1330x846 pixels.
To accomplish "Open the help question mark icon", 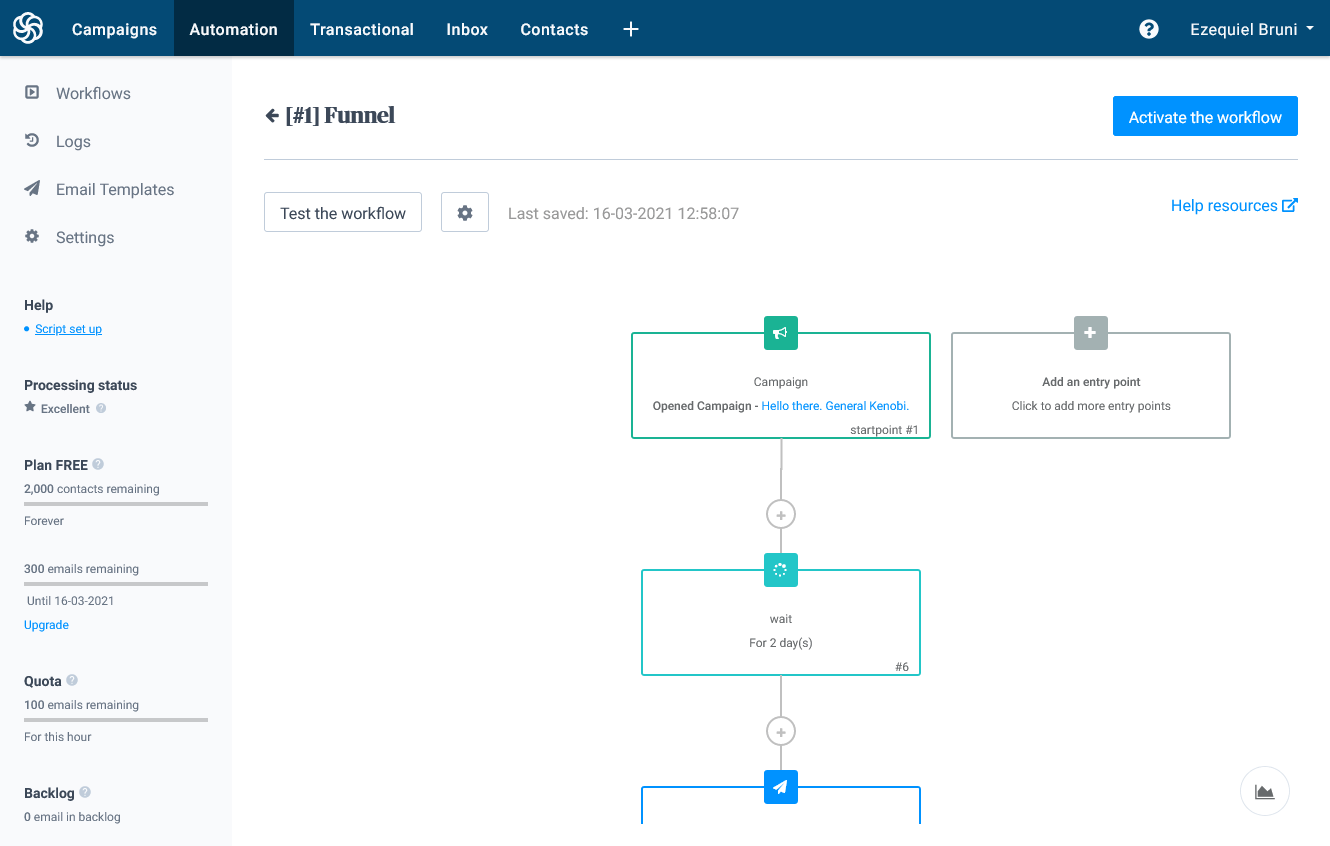I will [x=1149, y=29].
